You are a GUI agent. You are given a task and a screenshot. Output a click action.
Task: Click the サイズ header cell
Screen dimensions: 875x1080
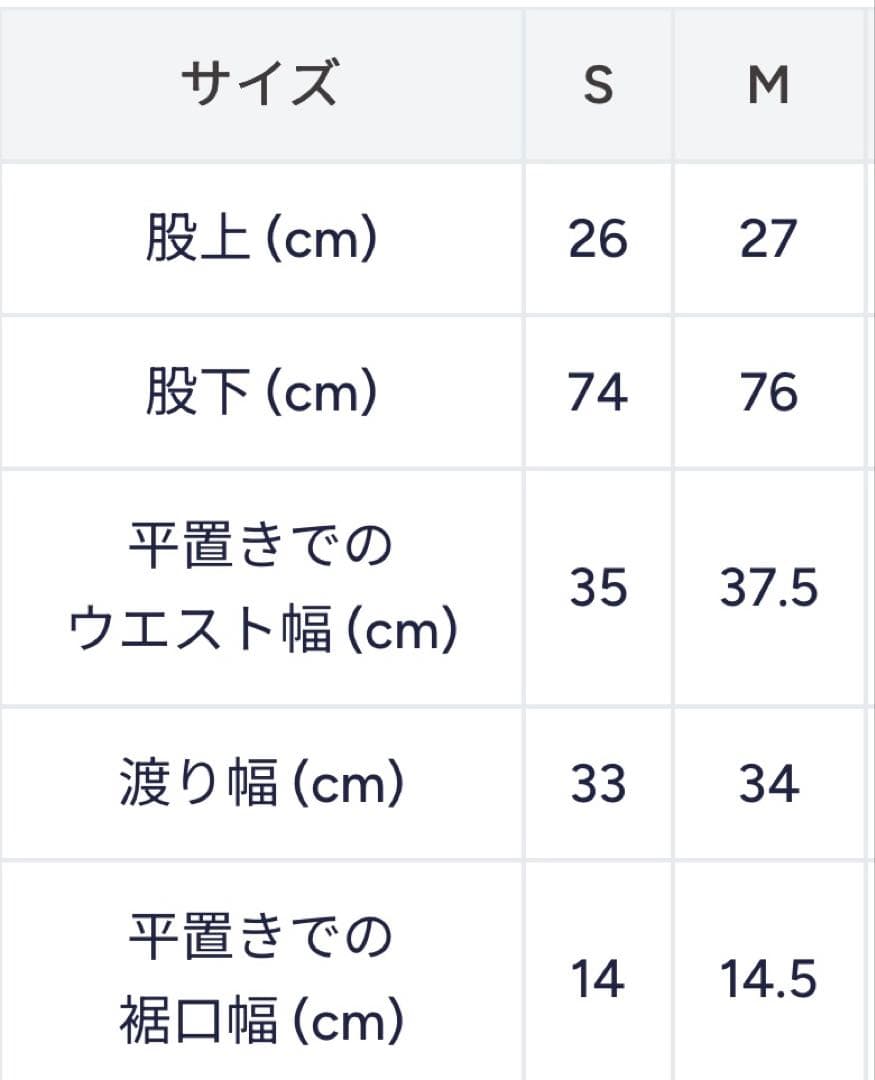coord(259,85)
